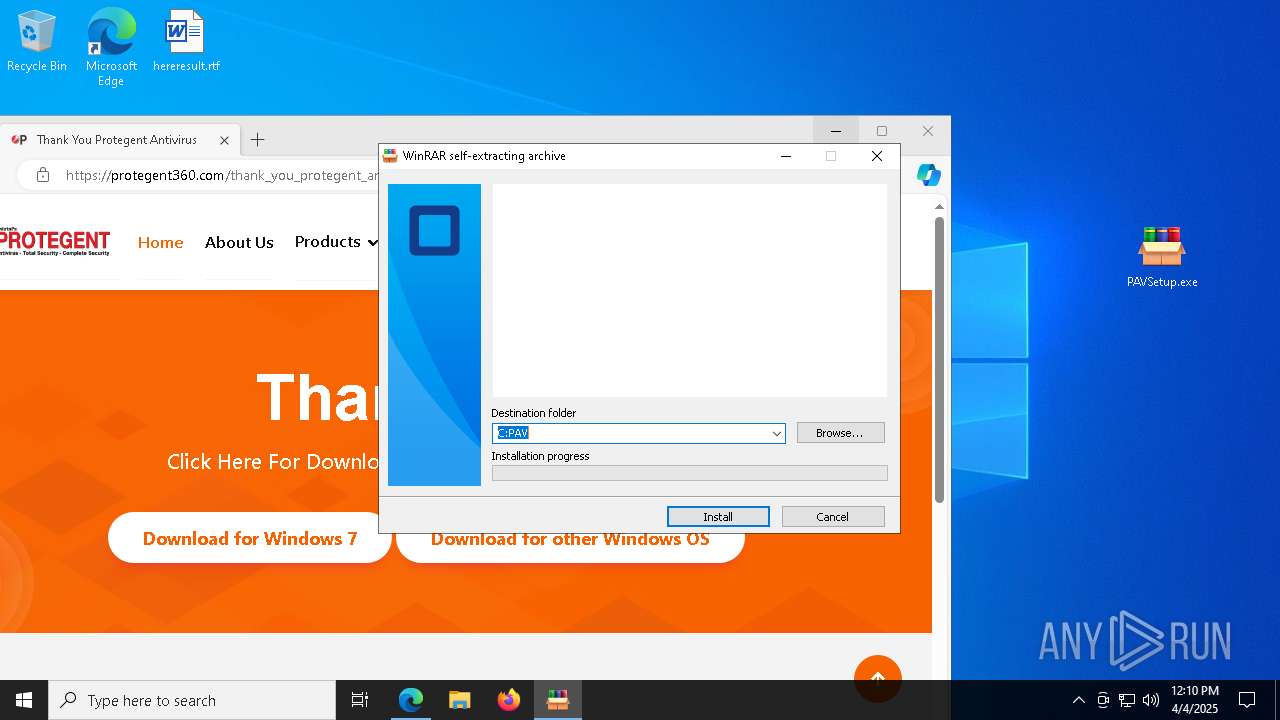1280x720 pixels.
Task: Click the site lock icon in the address bar
Action: point(42,175)
